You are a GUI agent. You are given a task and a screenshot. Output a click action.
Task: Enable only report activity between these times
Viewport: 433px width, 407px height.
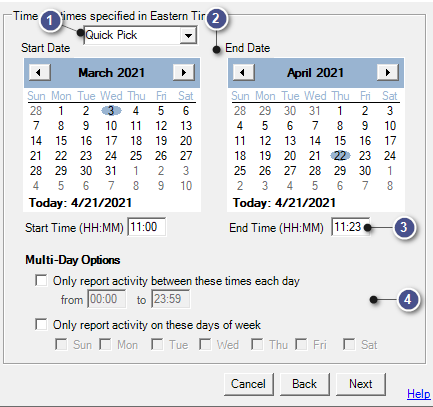(41, 280)
